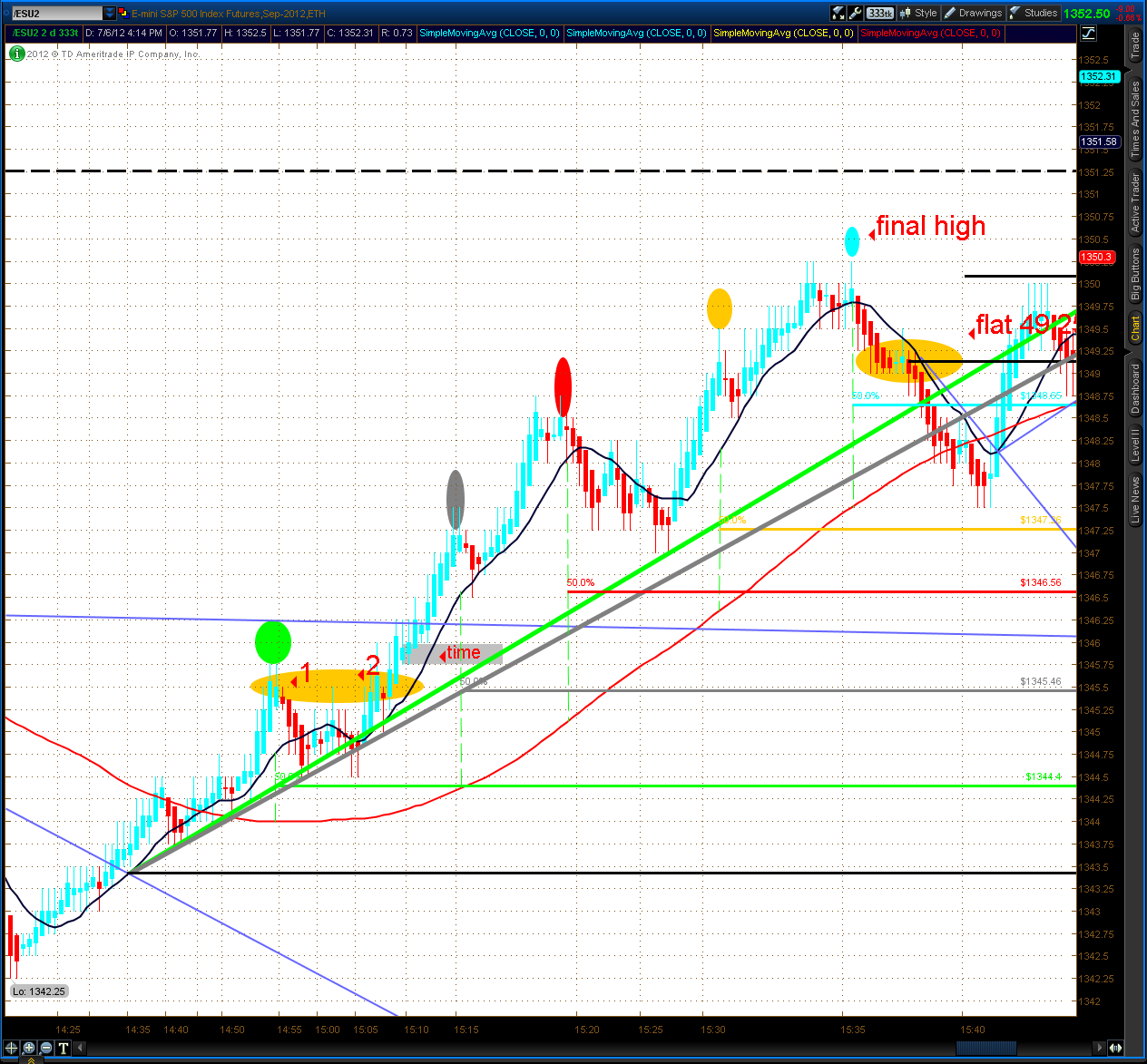
Task: Click the yellow SimpleMovingAvg study label
Action: [783, 33]
